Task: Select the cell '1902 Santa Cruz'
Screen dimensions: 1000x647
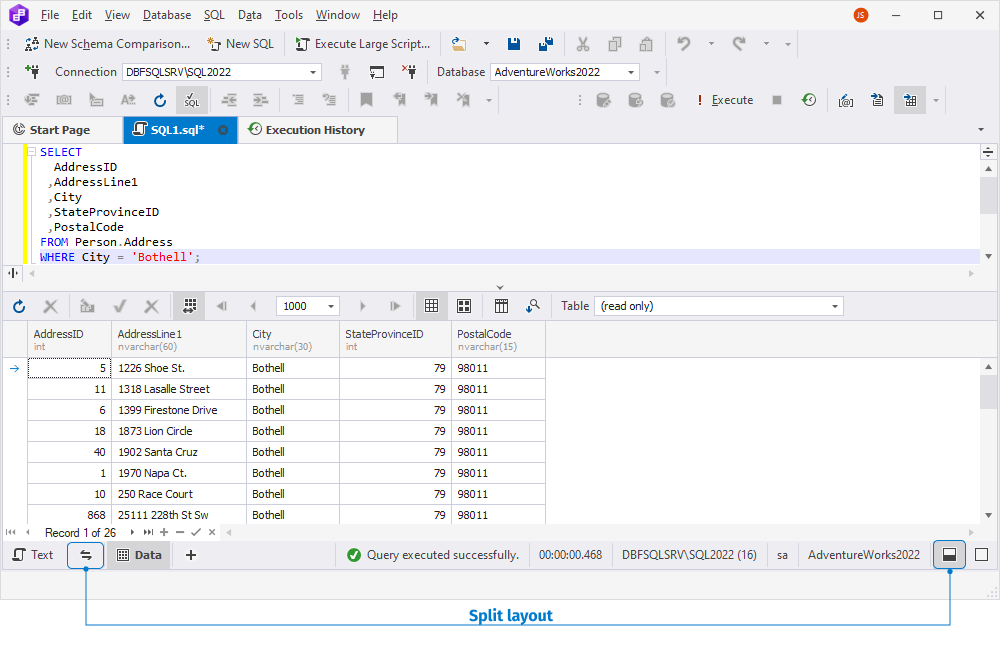Action: [179, 452]
